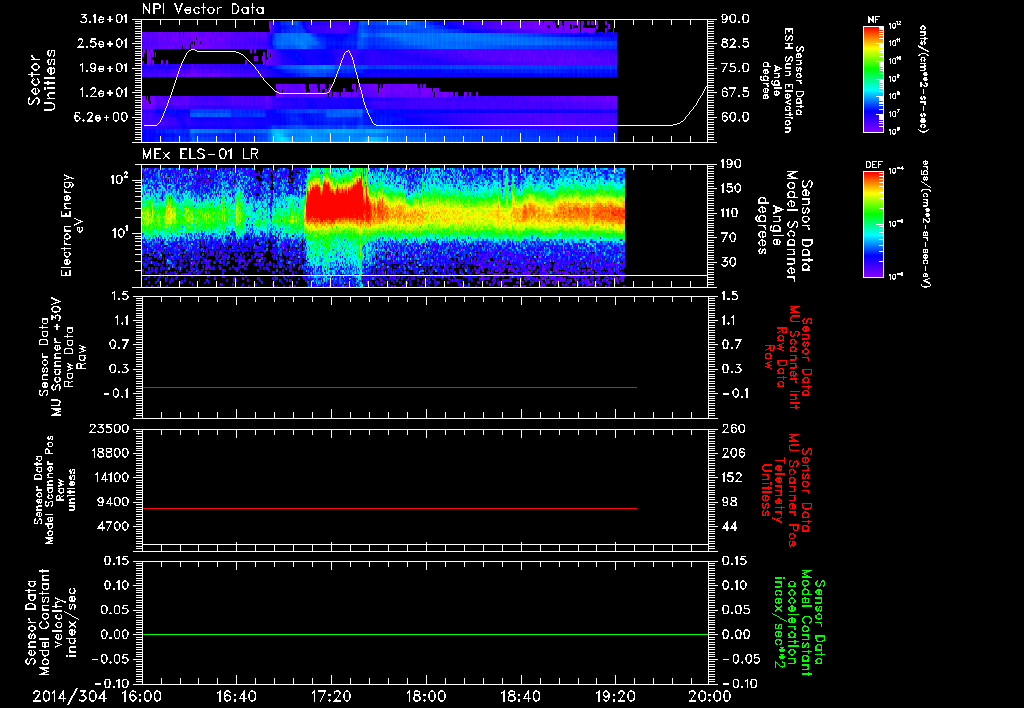Click the 4700 tick label
Screen dimensions: 1024x708
pyautogui.click(x=115, y=526)
